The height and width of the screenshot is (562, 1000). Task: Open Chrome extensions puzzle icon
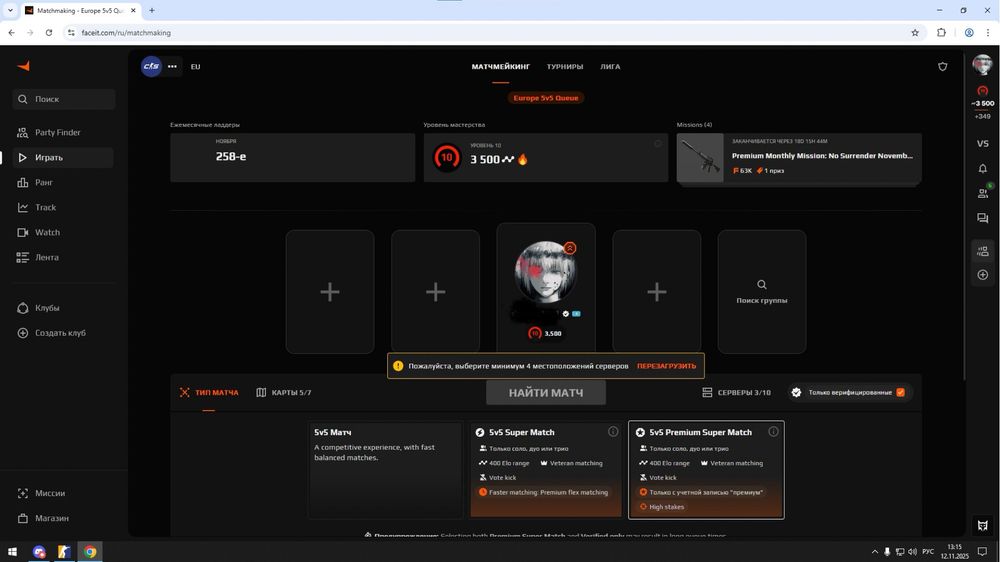[941, 33]
